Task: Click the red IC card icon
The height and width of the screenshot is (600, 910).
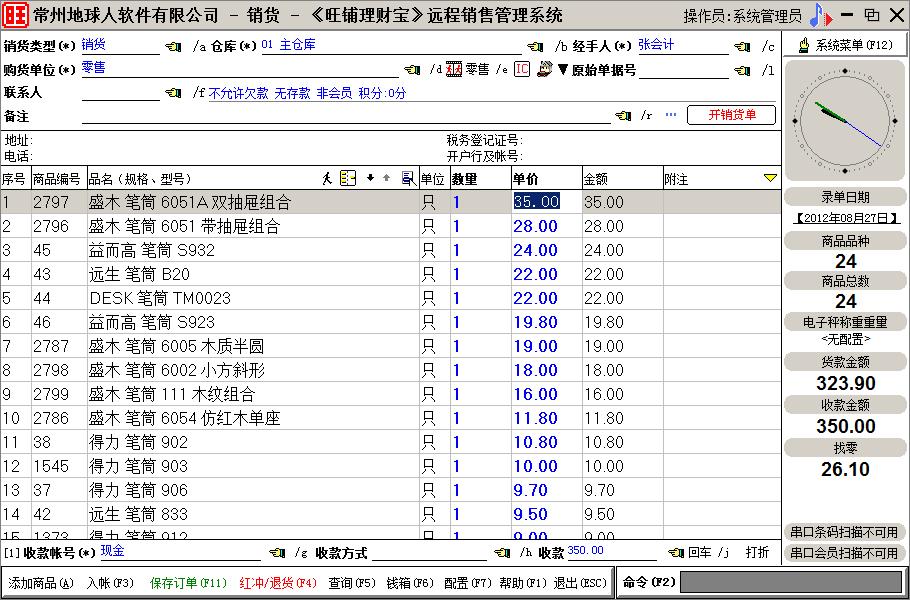Action: click(x=521, y=69)
